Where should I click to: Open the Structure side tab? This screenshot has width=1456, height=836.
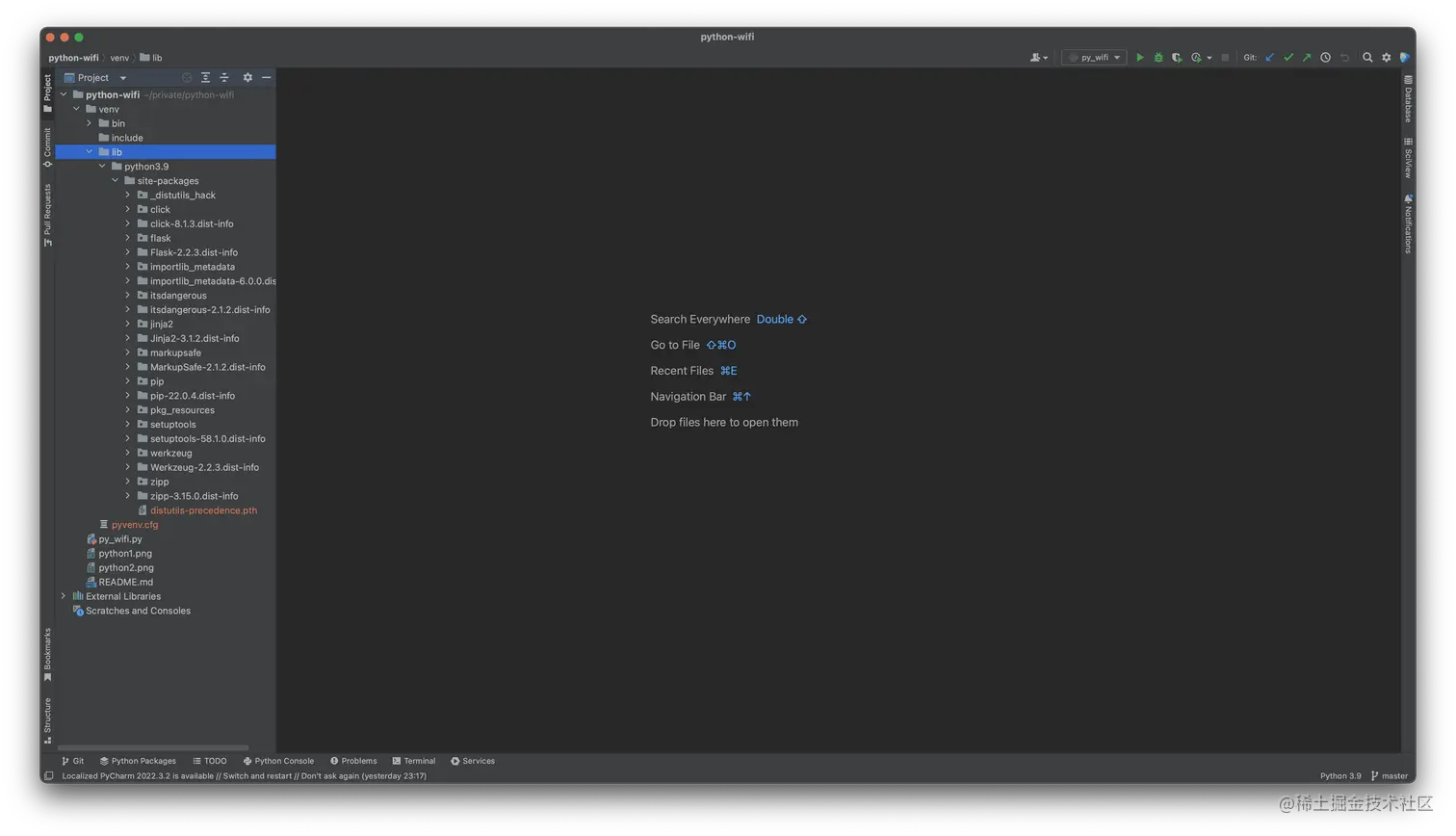pos(47,720)
